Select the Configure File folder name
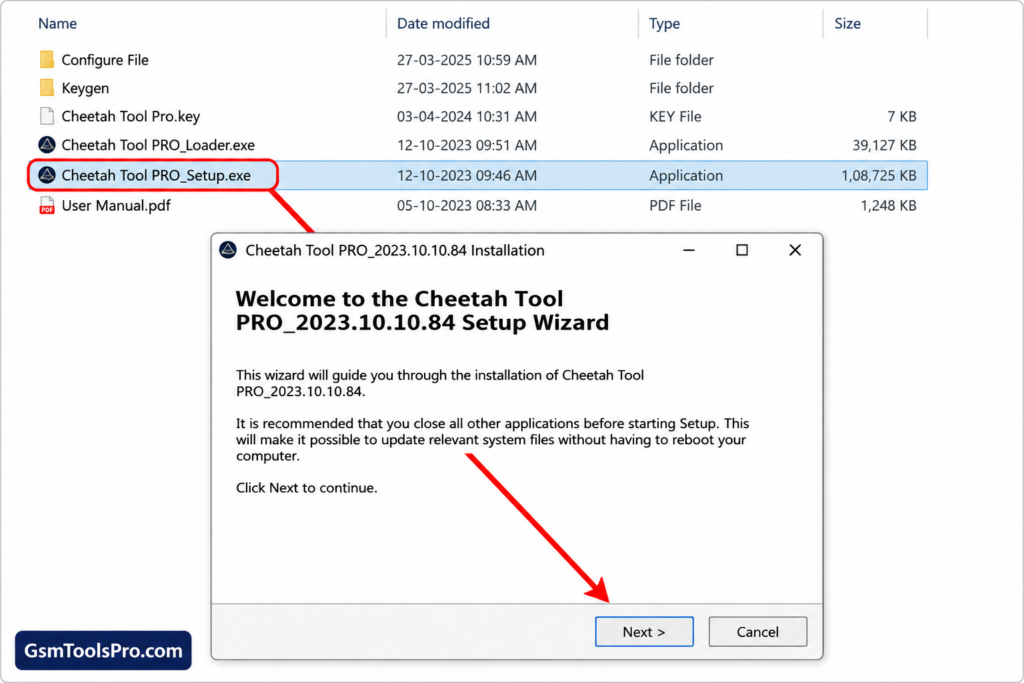The height and width of the screenshot is (683, 1024). point(105,60)
